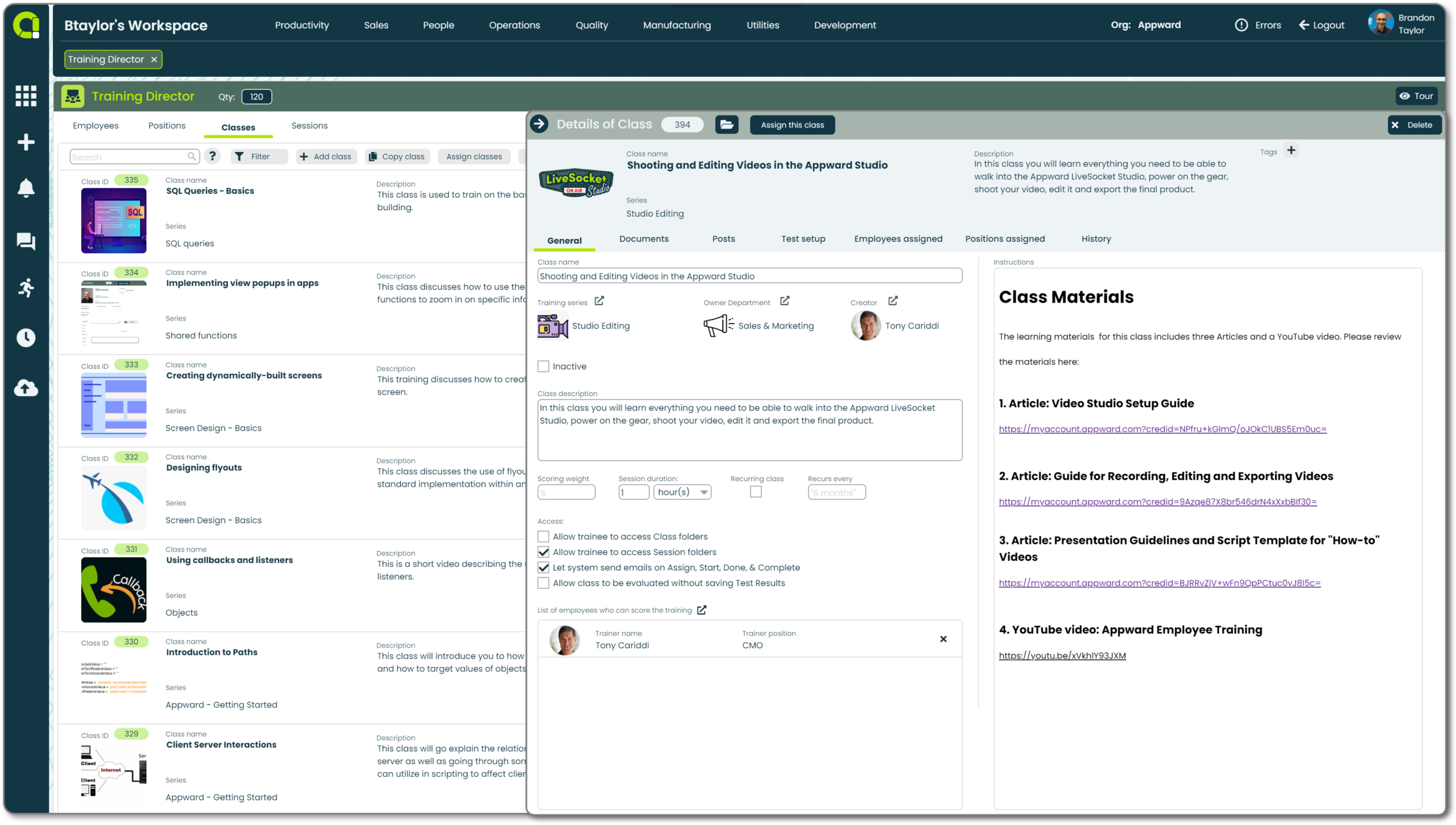Screen dimensions: 1456x825
Task: Open Owner Department external link icon
Action: pos(784,301)
